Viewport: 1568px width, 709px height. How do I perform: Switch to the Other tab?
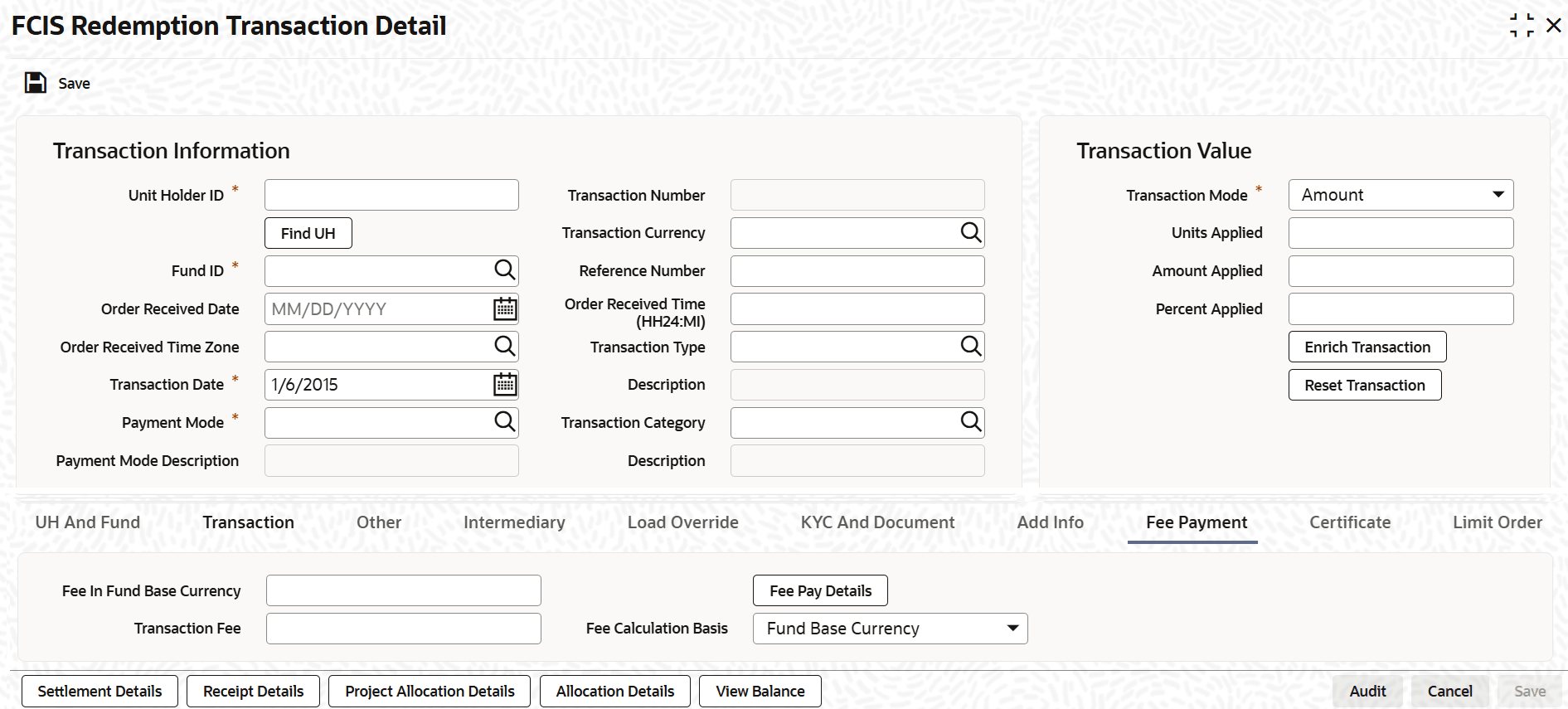[x=379, y=522]
